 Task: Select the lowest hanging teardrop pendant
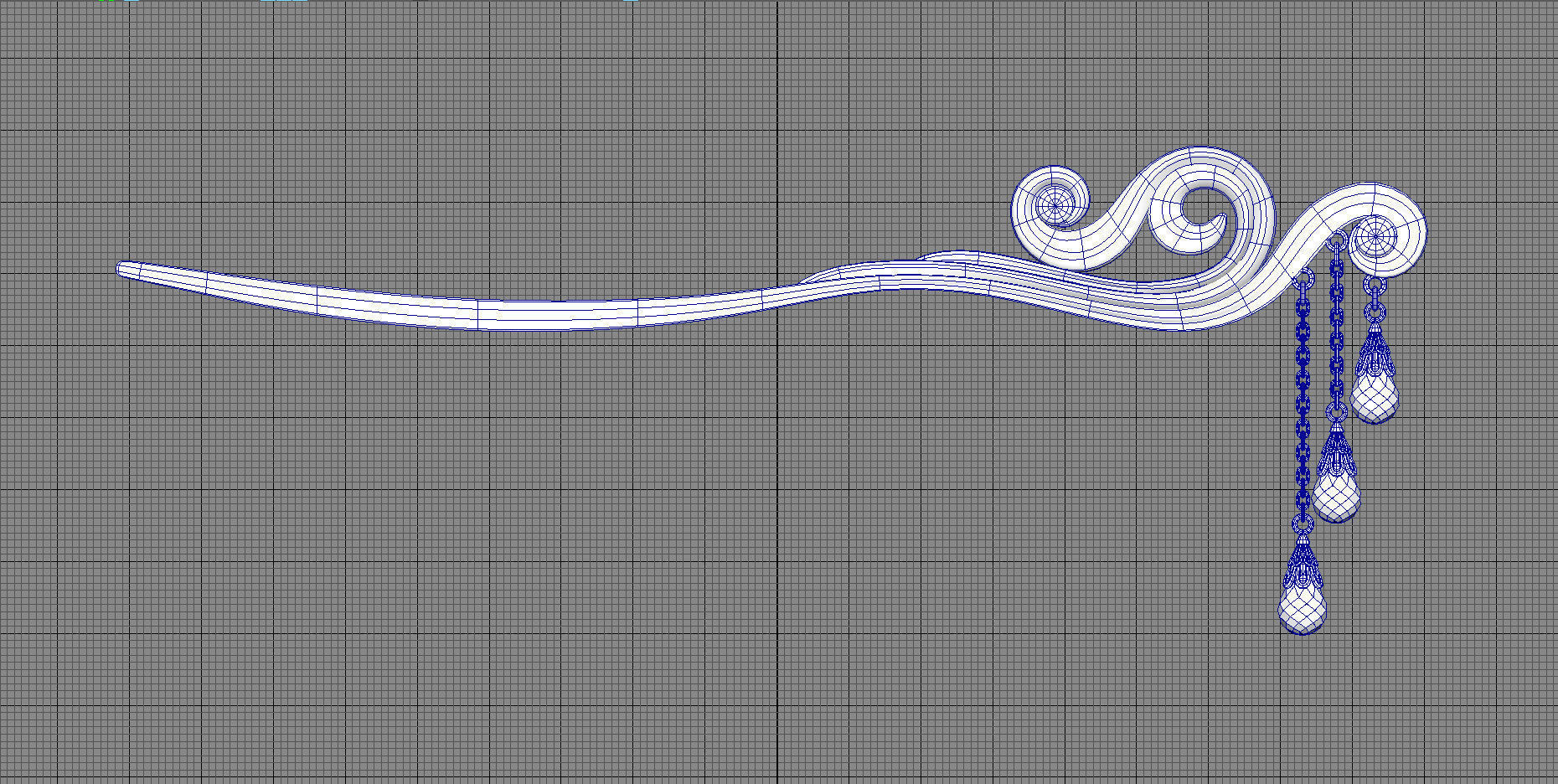pyautogui.click(x=1303, y=605)
